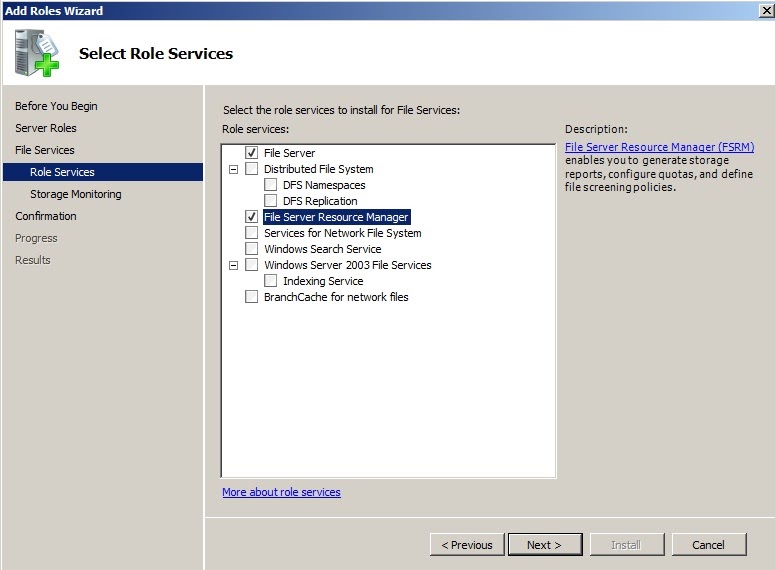Check the Distributed File System checkbox

[x=252, y=169]
